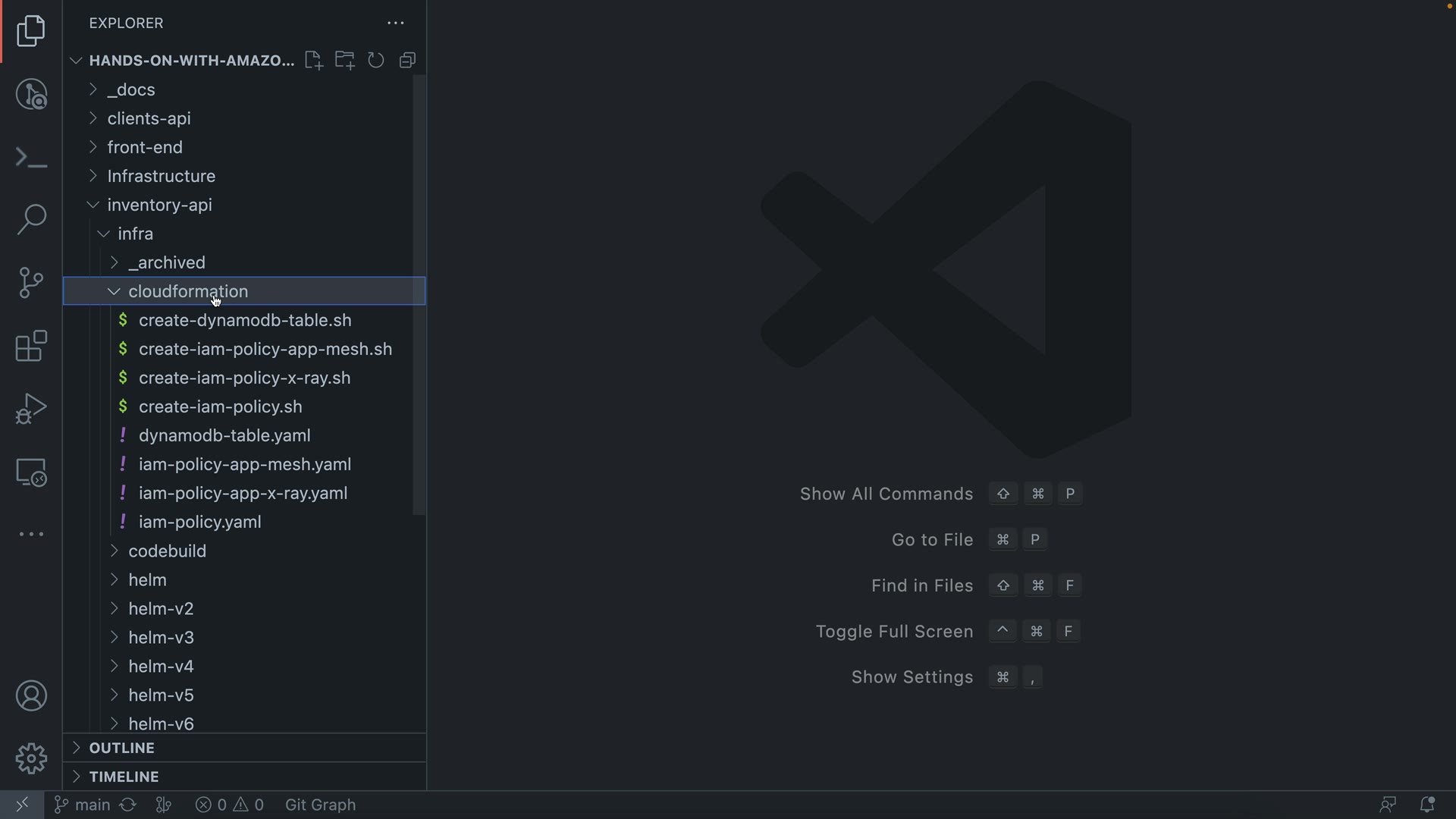Expand the OUTLINE section
This screenshot has width=1456, height=819.
point(121,748)
